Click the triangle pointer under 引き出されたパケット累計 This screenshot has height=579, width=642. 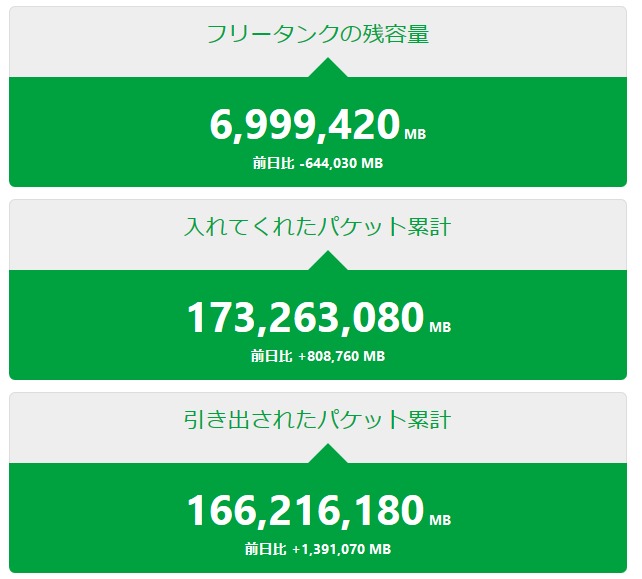pyautogui.click(x=327, y=455)
